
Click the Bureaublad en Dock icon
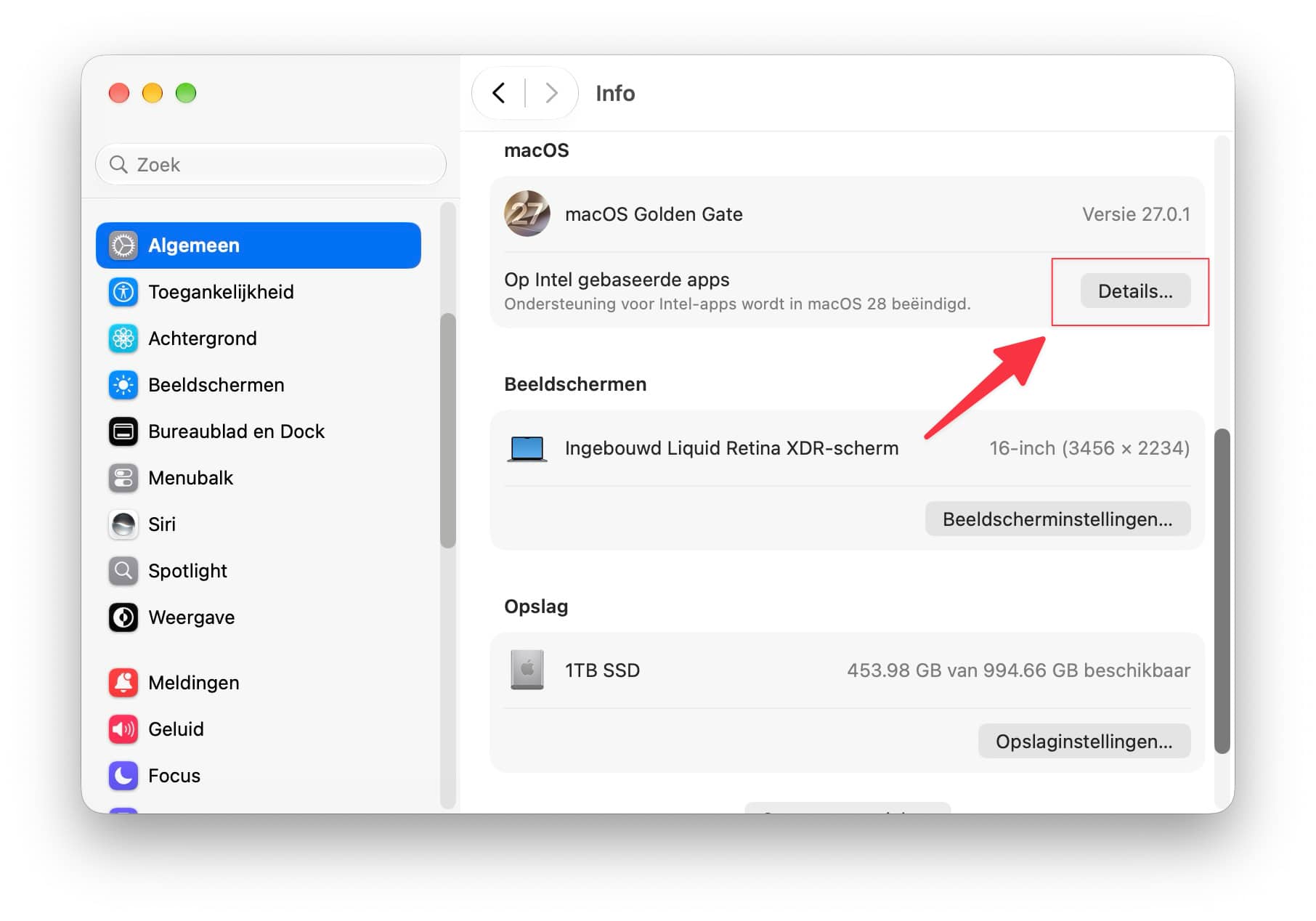[x=123, y=431]
